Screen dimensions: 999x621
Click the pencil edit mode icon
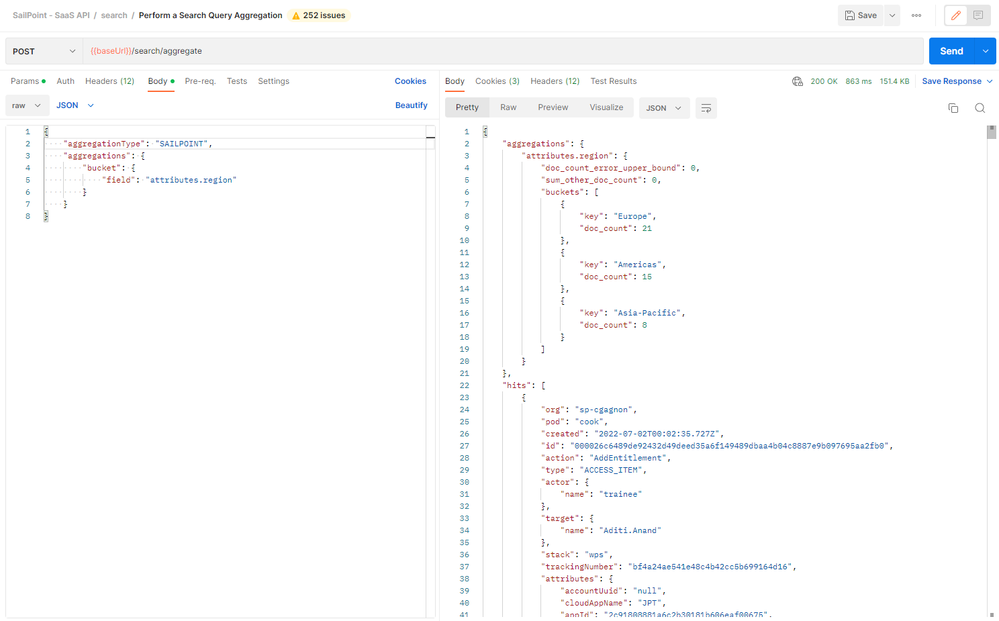955,15
